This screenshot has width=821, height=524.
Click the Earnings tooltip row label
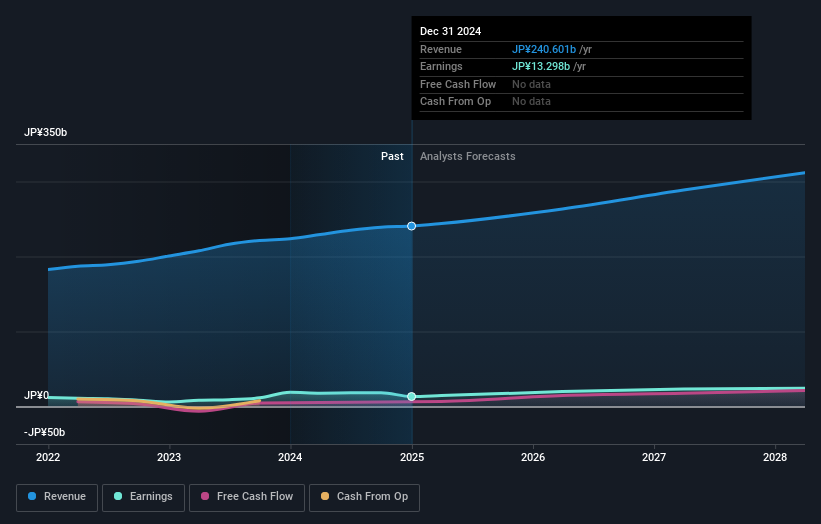[x=441, y=66]
